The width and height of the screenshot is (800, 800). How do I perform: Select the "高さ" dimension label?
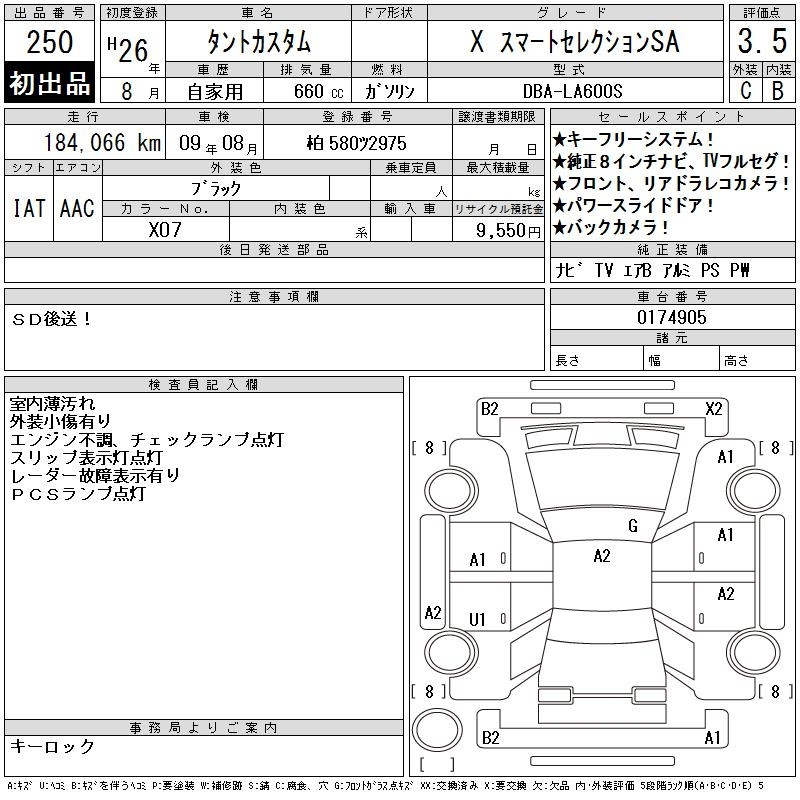[x=736, y=361]
